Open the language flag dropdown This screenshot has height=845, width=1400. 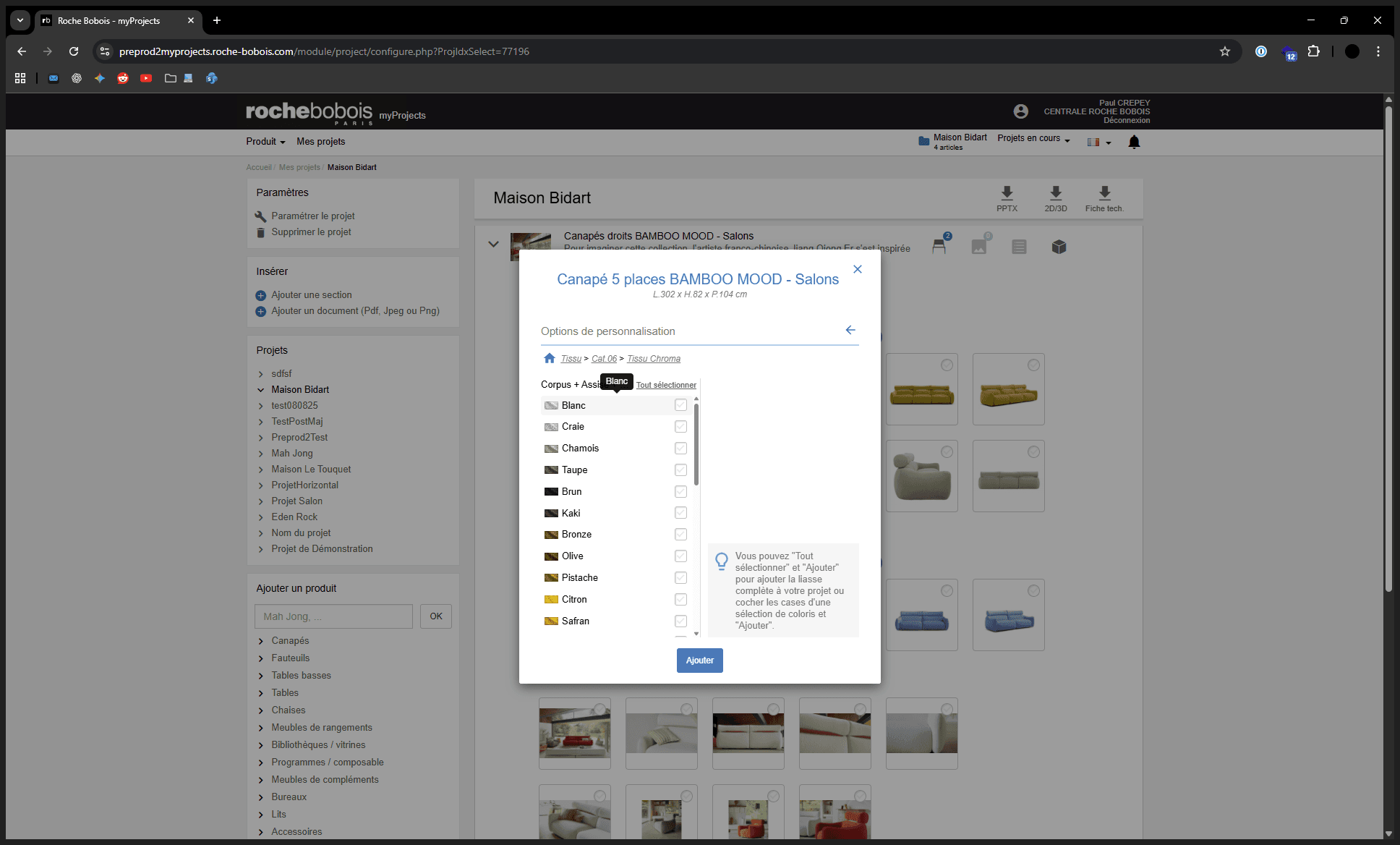coord(1098,142)
